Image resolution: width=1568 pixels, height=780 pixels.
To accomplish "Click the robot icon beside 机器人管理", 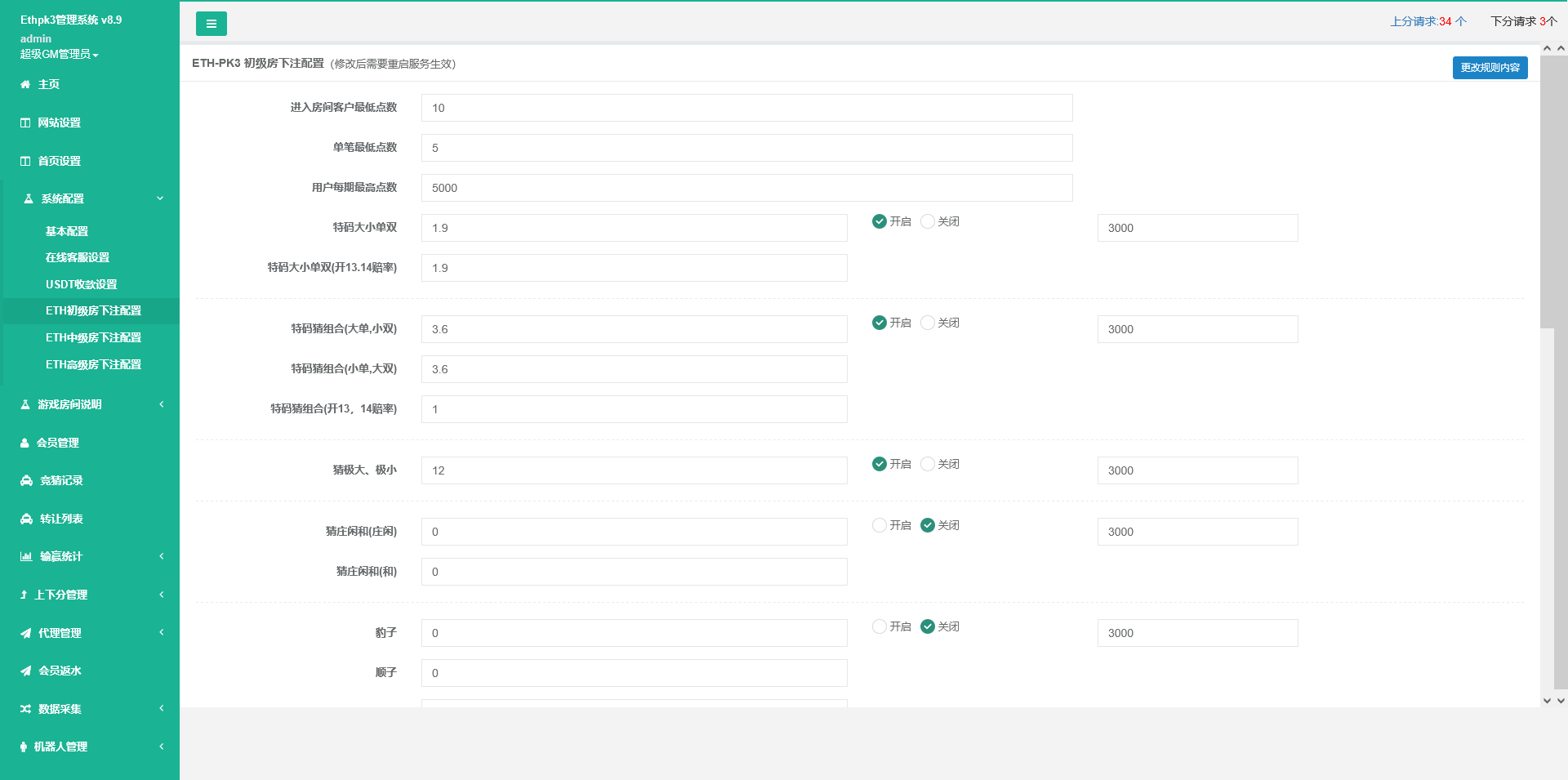I will [x=24, y=747].
